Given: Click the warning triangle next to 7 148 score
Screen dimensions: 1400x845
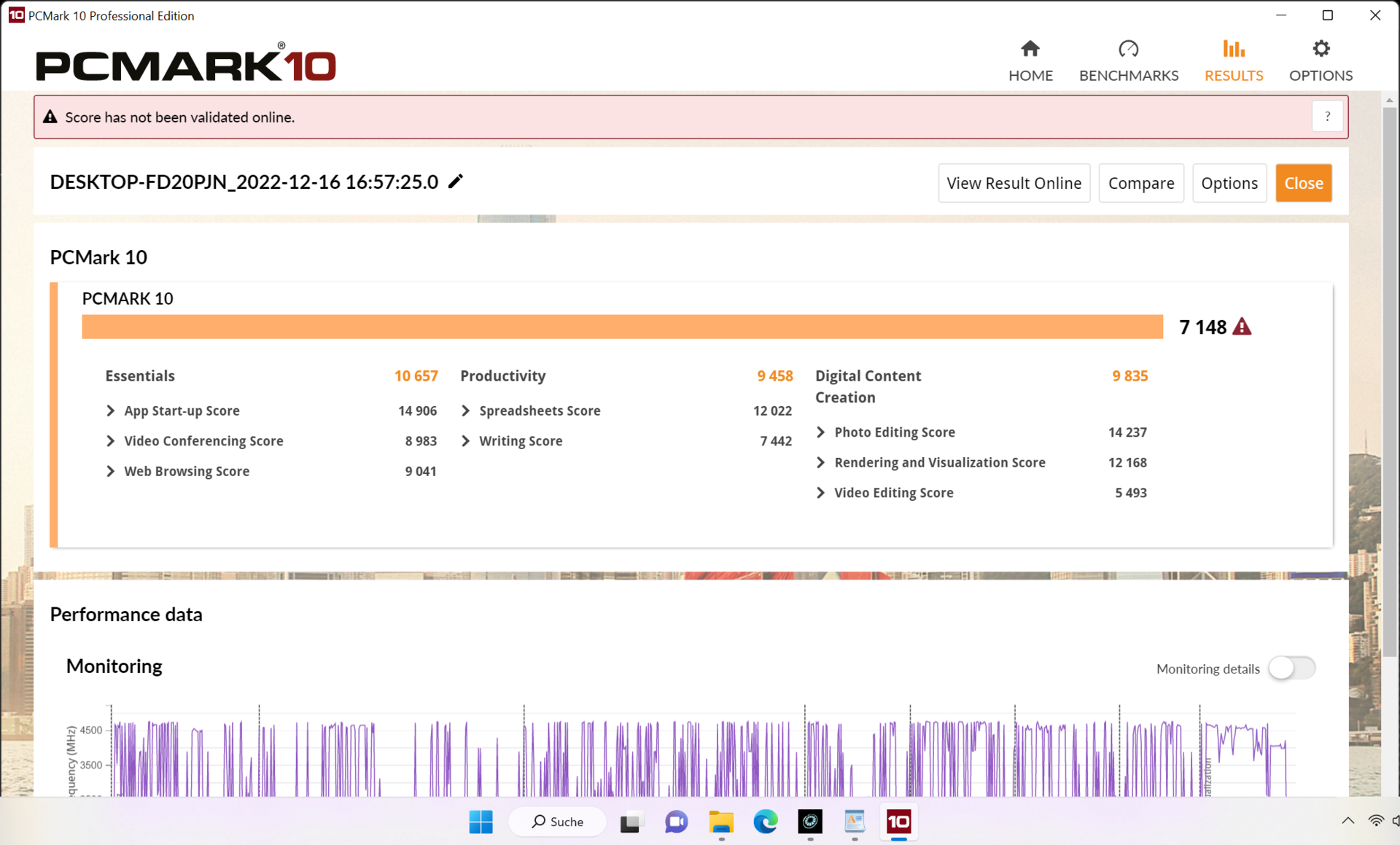Looking at the screenshot, I should [x=1242, y=327].
